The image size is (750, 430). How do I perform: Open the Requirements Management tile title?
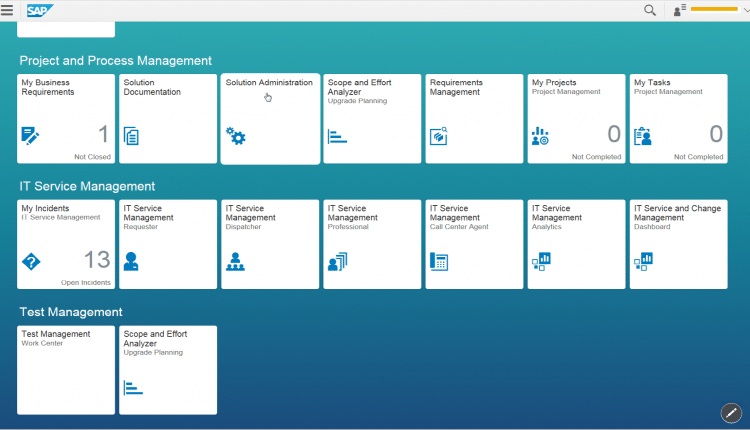coord(456,87)
